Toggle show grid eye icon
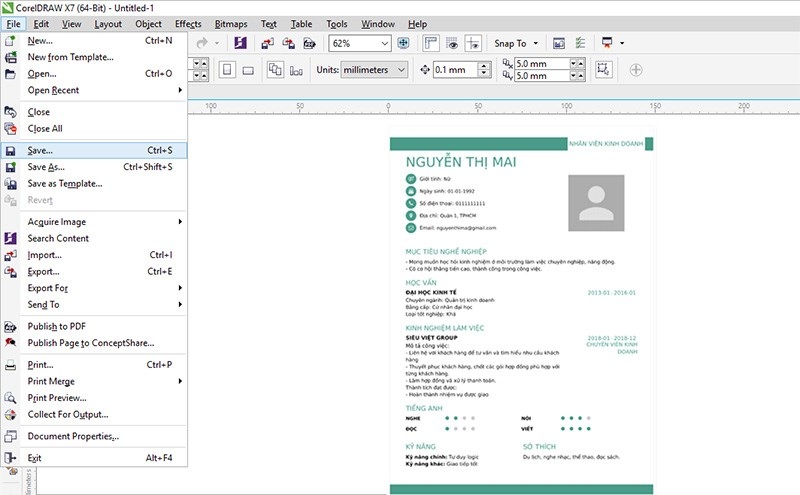This screenshot has width=800, height=495. click(x=453, y=43)
